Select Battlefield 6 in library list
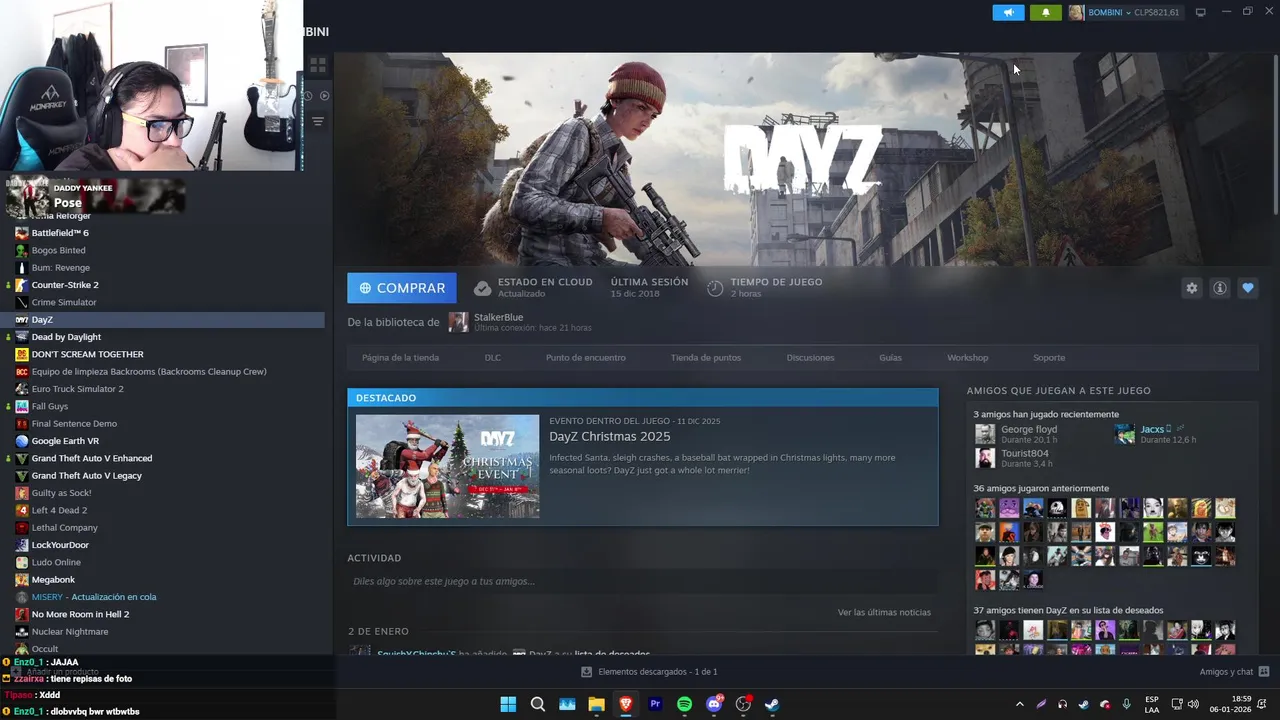1280x720 pixels. click(x=60, y=233)
